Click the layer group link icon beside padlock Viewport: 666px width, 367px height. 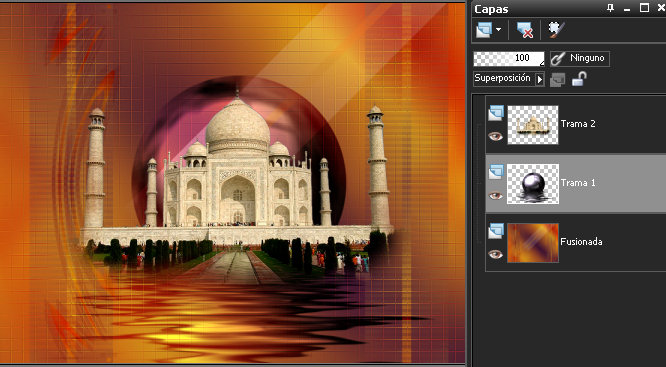pyautogui.click(x=558, y=79)
